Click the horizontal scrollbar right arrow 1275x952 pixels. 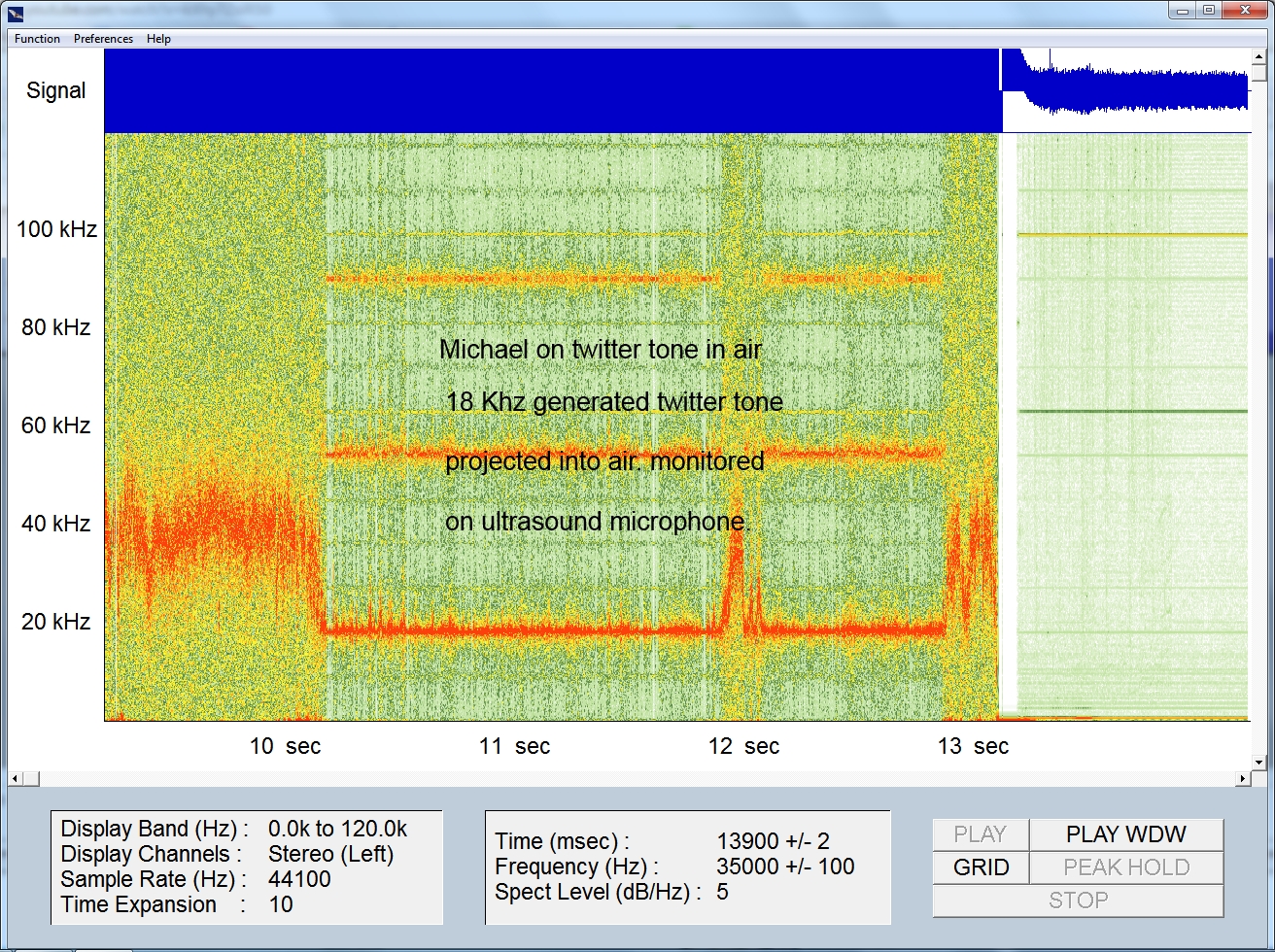coord(1243,778)
